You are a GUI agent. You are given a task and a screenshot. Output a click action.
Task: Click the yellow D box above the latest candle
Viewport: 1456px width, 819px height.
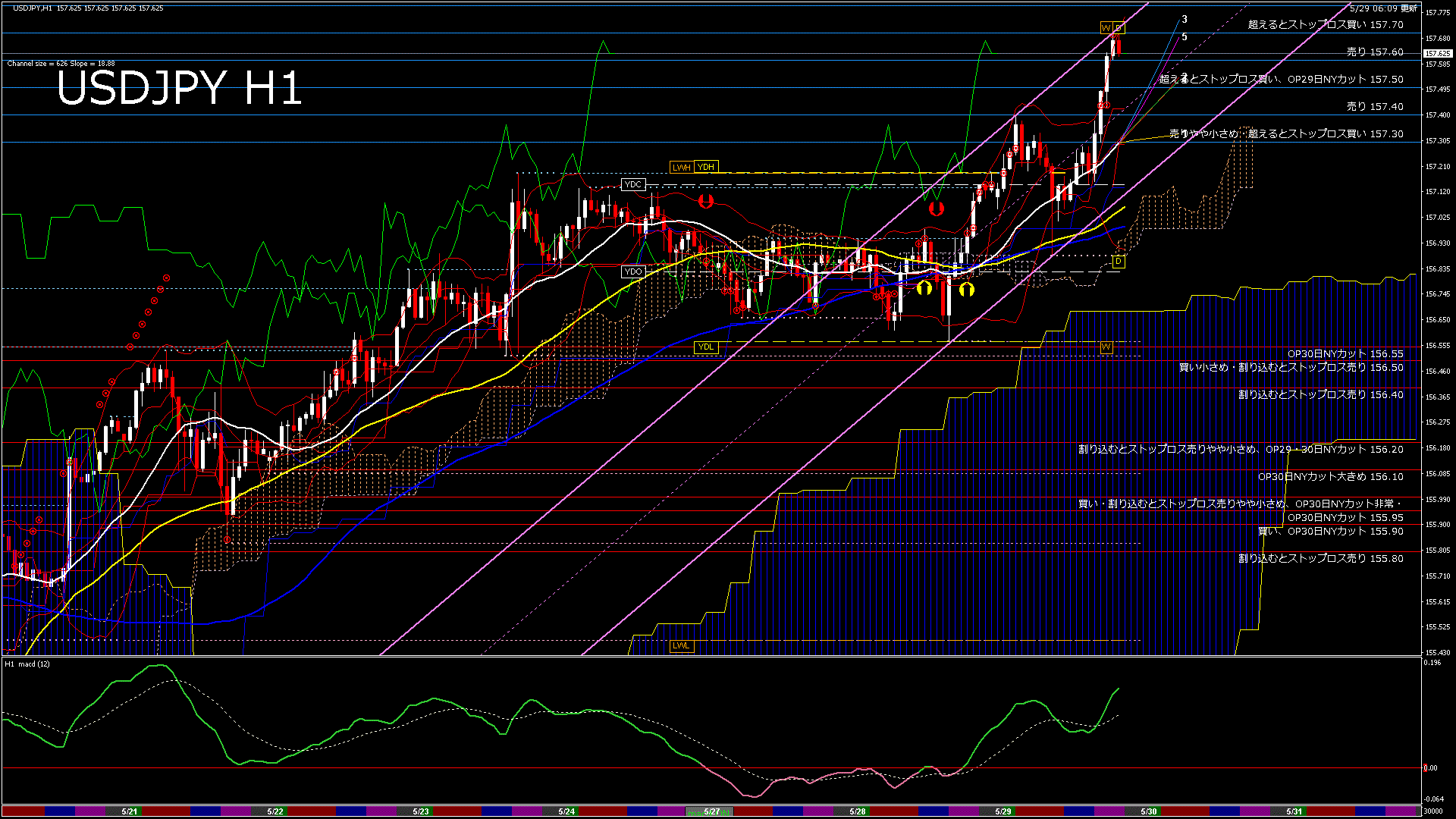tap(1119, 28)
